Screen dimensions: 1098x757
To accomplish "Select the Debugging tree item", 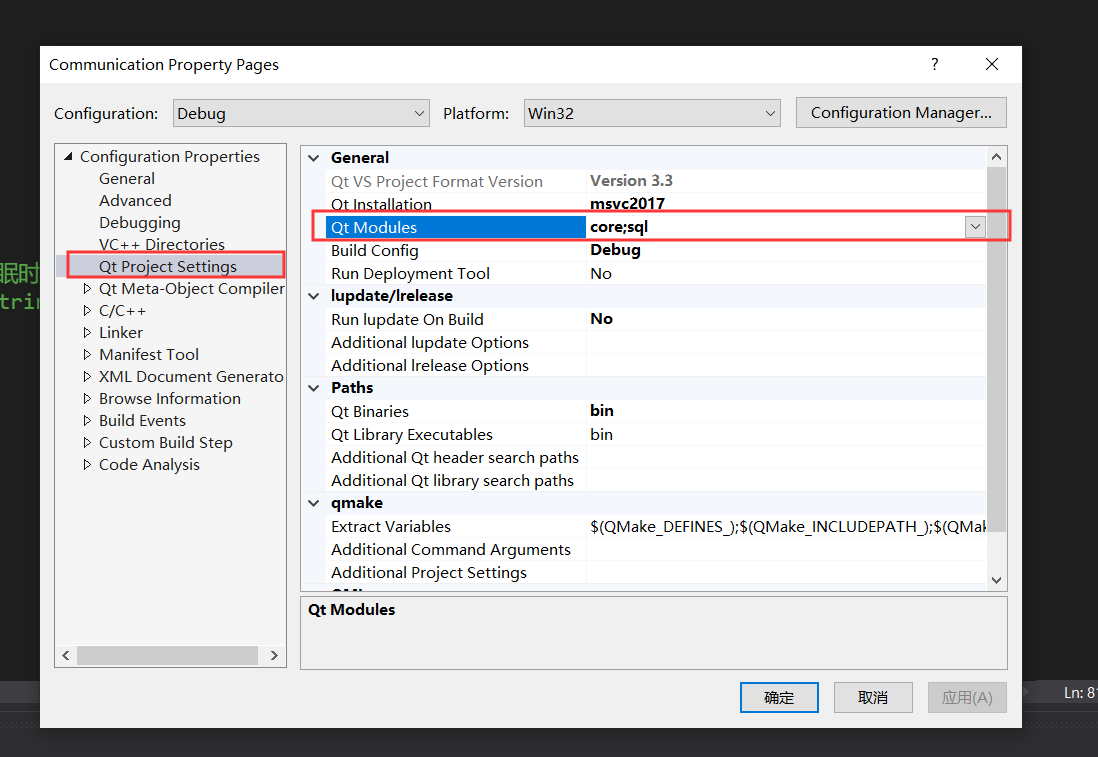I will (x=139, y=223).
